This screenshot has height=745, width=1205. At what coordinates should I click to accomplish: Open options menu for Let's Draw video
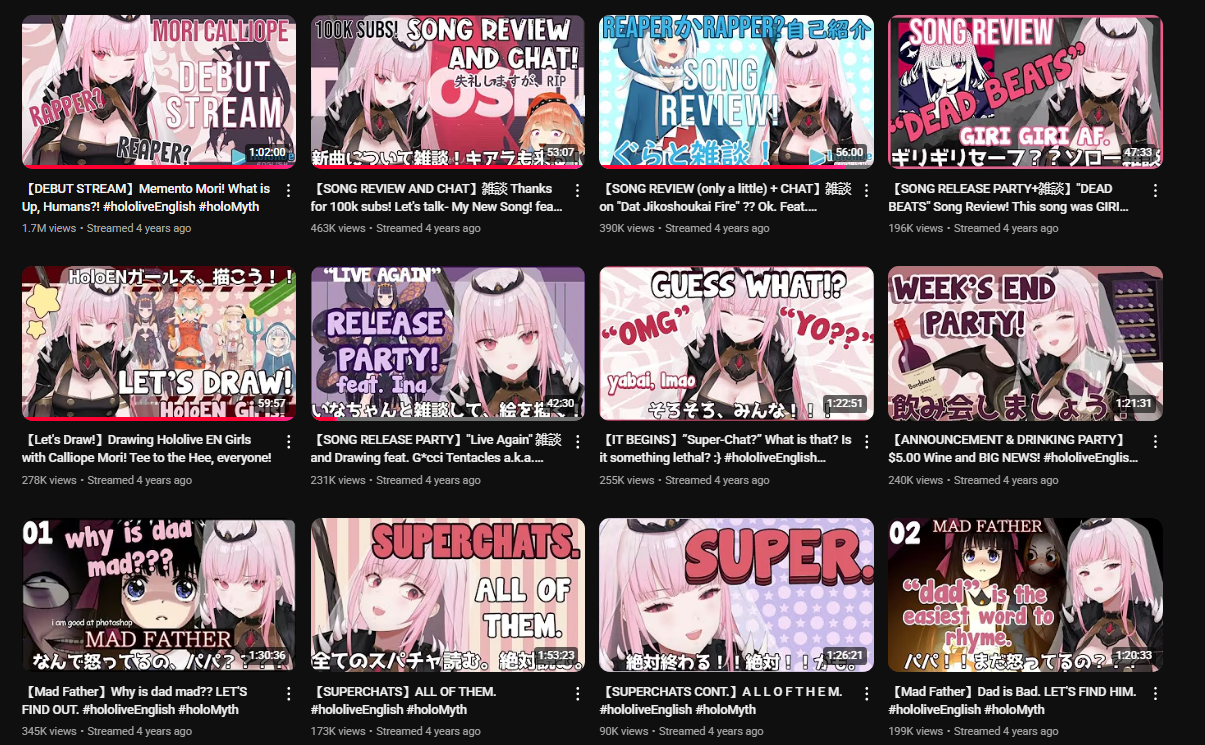coord(288,441)
